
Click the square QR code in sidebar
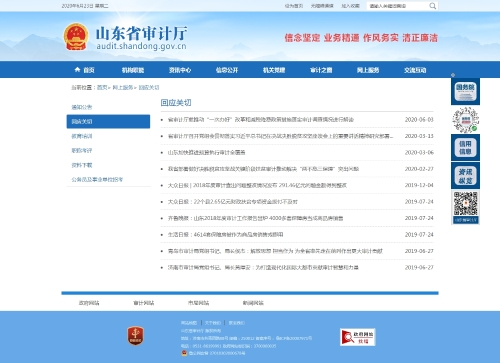(465, 204)
